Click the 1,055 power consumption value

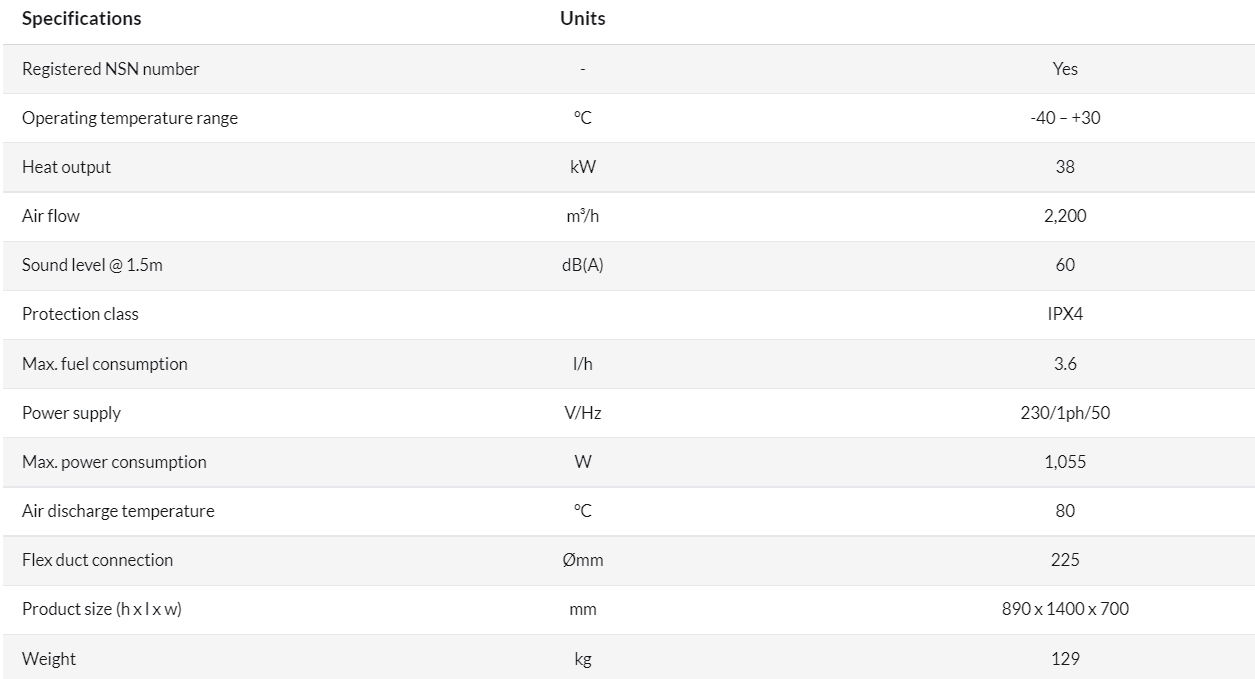[x=1065, y=462]
